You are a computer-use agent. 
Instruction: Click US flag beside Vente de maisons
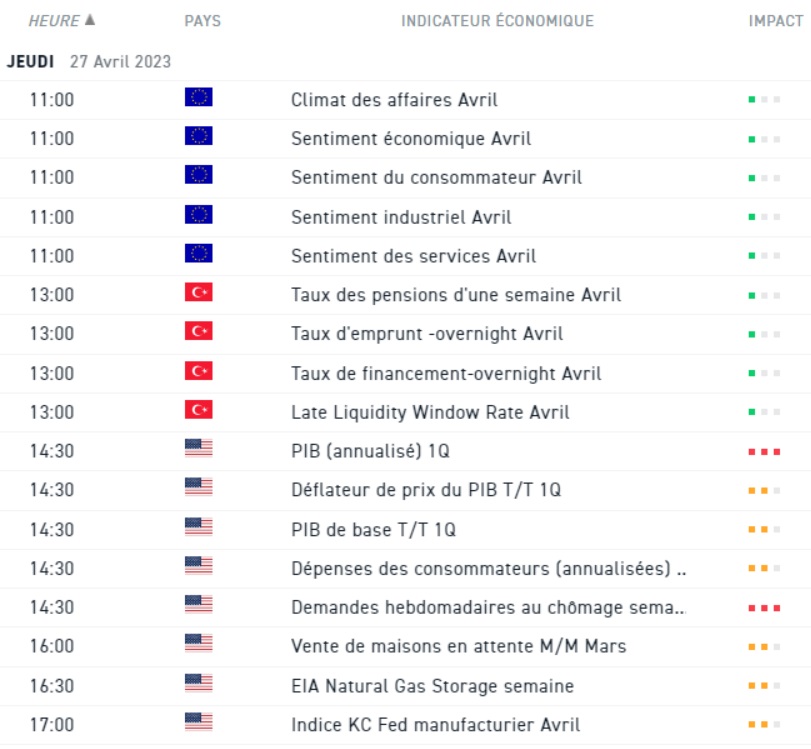tap(199, 645)
